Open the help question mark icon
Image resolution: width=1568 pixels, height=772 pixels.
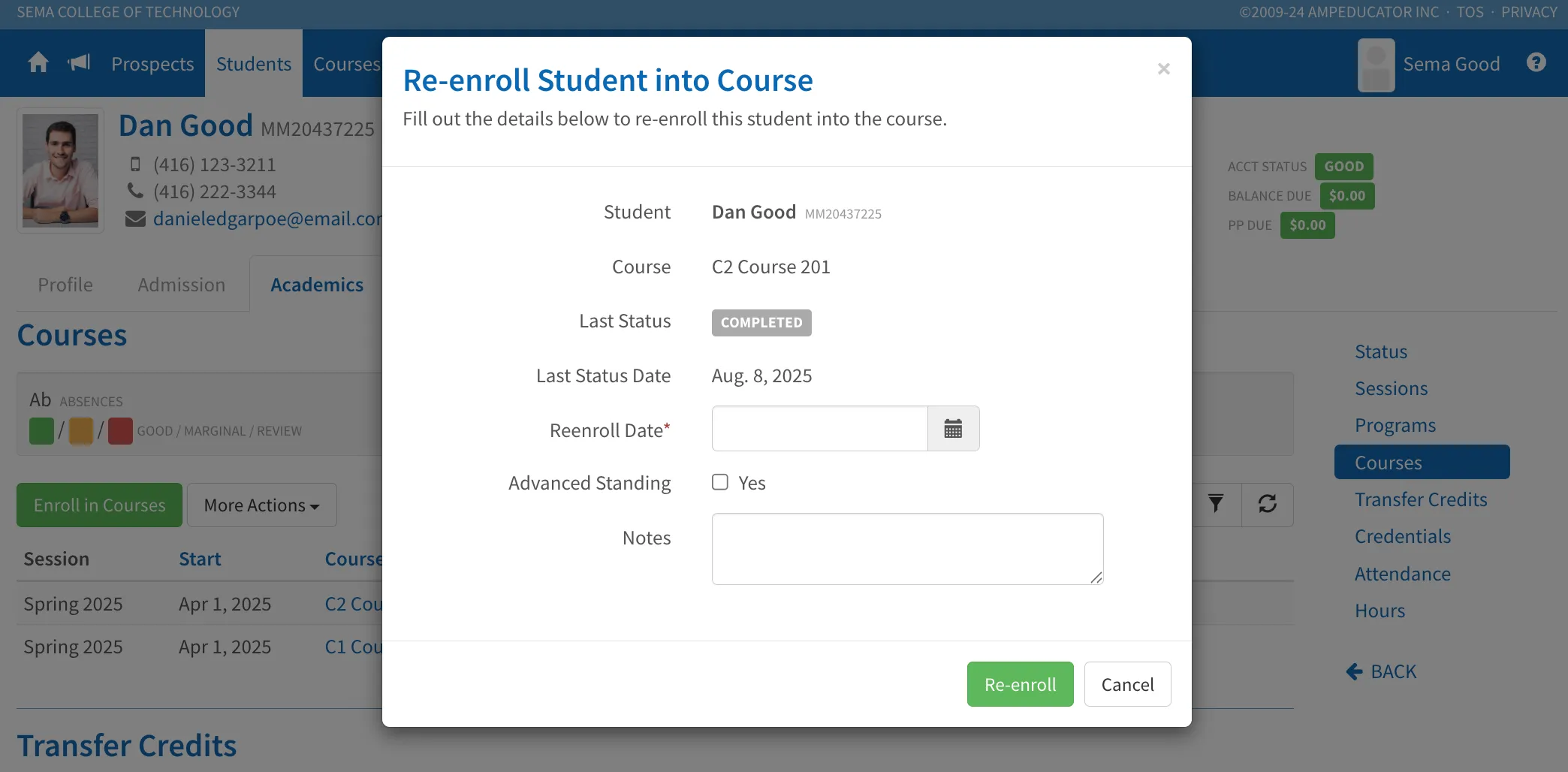click(x=1536, y=62)
